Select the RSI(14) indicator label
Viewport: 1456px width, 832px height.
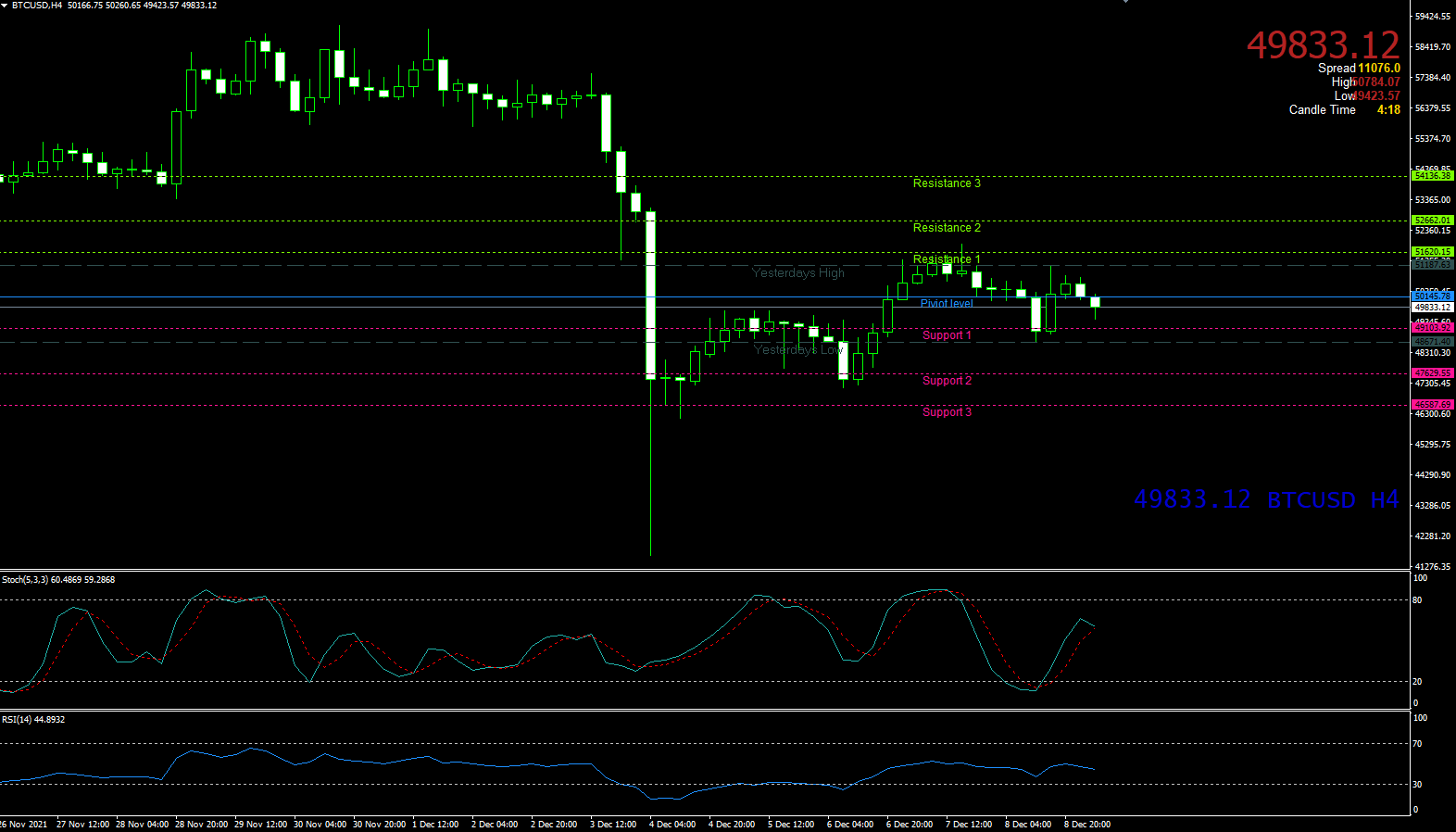tap(33, 720)
